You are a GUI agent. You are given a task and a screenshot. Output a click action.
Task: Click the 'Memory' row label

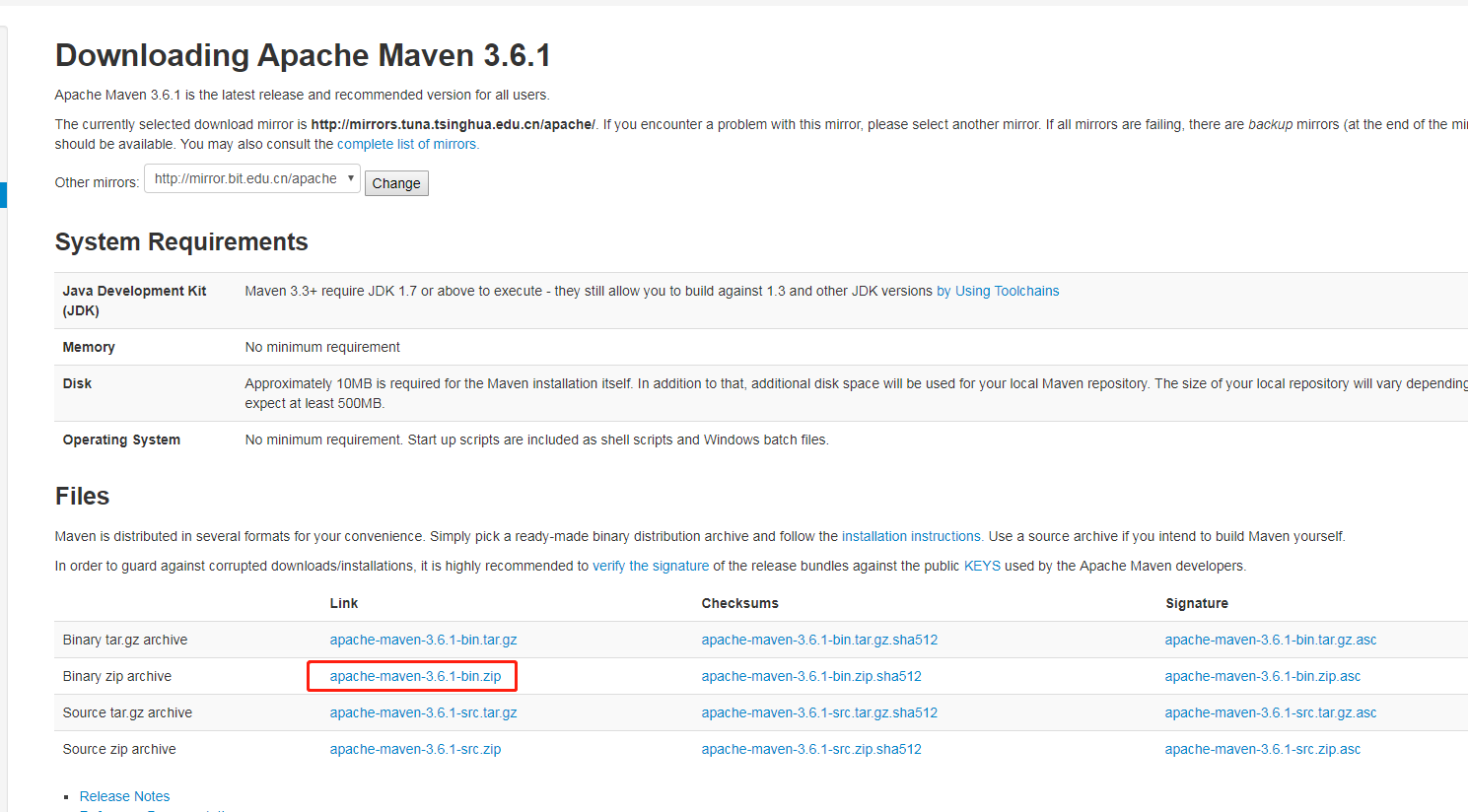(89, 347)
